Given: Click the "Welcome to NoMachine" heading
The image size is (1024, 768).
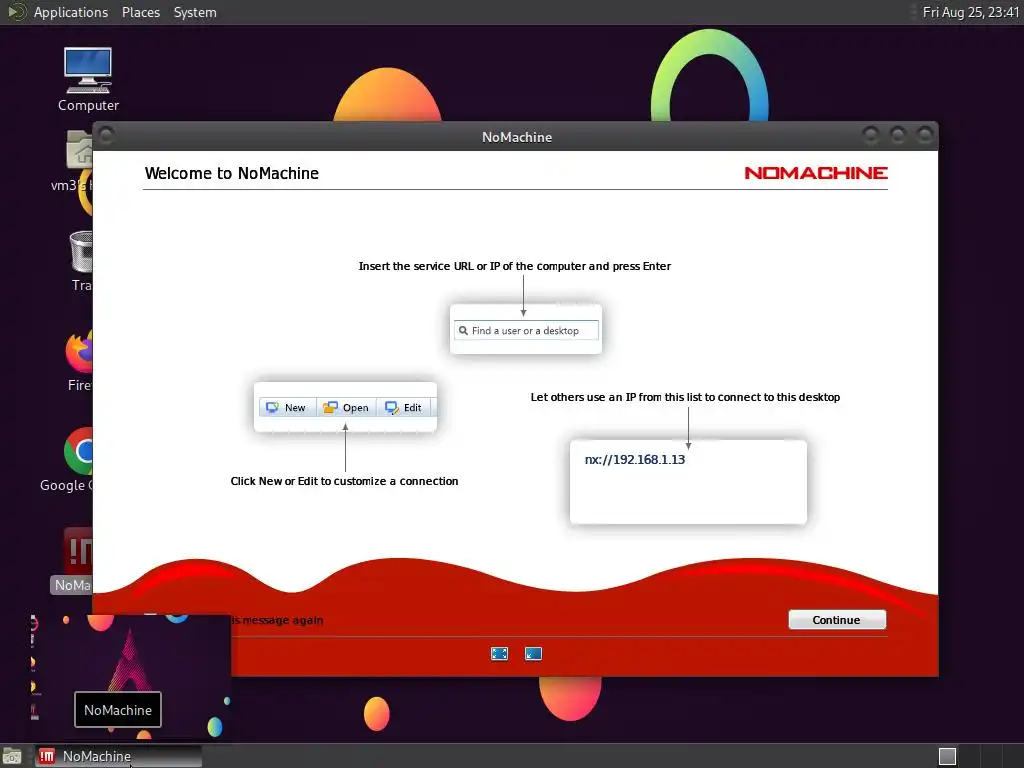Looking at the screenshot, I should point(232,173).
